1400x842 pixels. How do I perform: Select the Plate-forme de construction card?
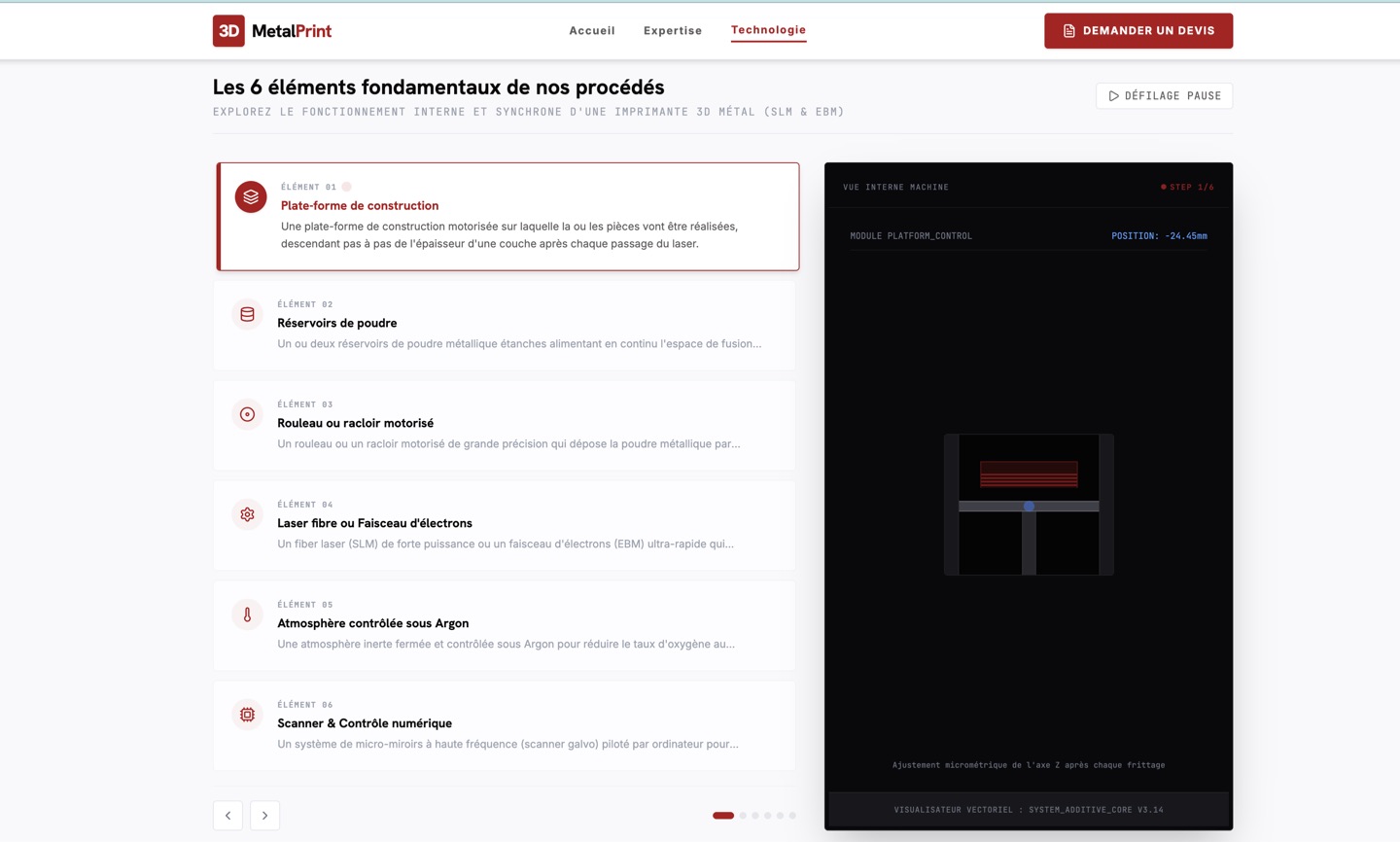(x=507, y=216)
